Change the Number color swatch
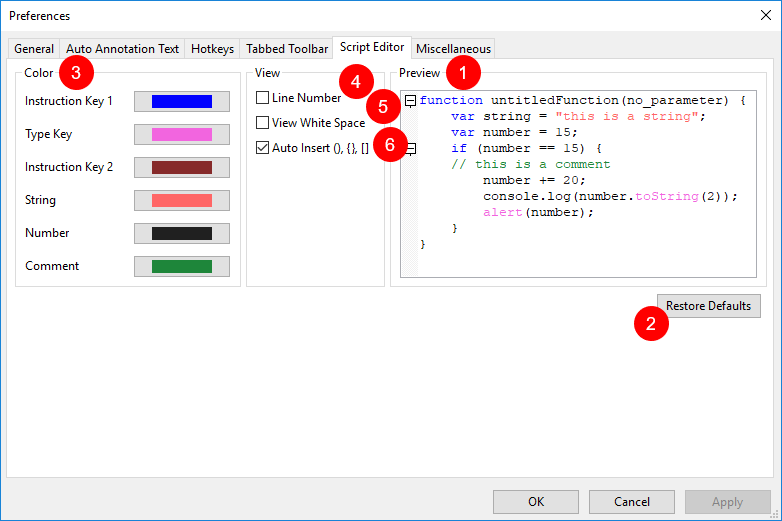 182,233
